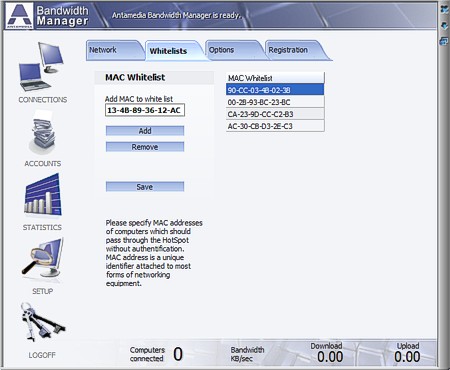Switch to the Registration tab
Viewport: 450px width, 370px height.
[296, 50]
